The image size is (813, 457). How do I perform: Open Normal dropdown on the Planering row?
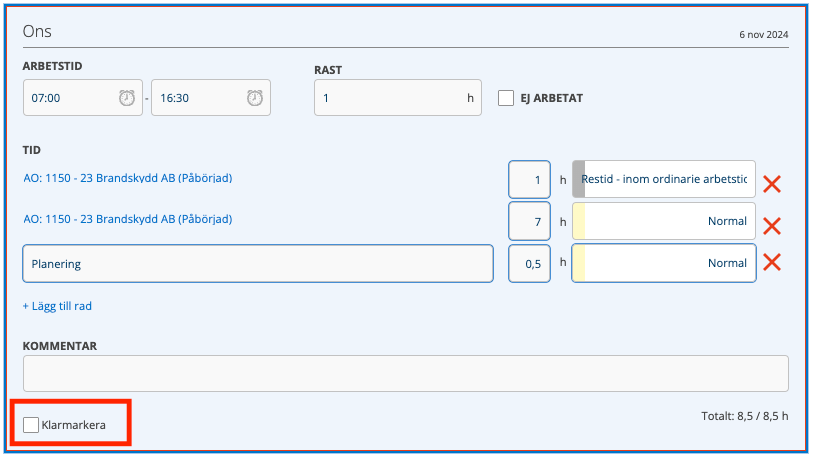click(x=664, y=263)
